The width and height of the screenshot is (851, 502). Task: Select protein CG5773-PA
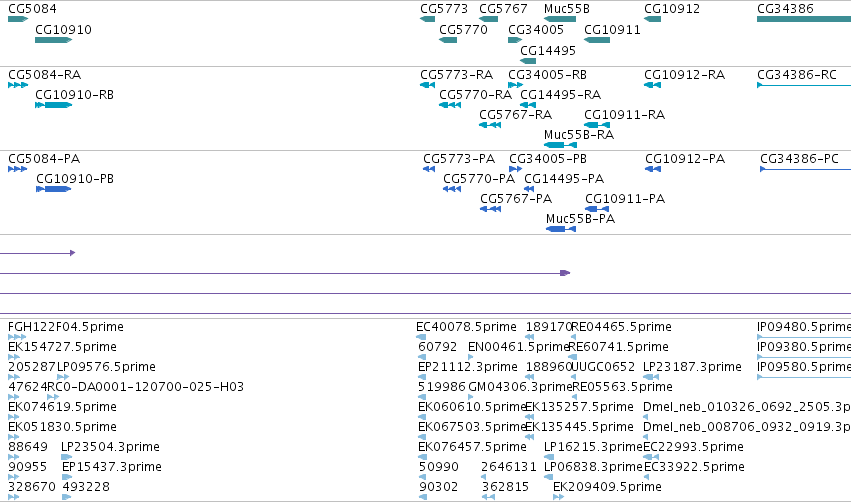click(459, 159)
